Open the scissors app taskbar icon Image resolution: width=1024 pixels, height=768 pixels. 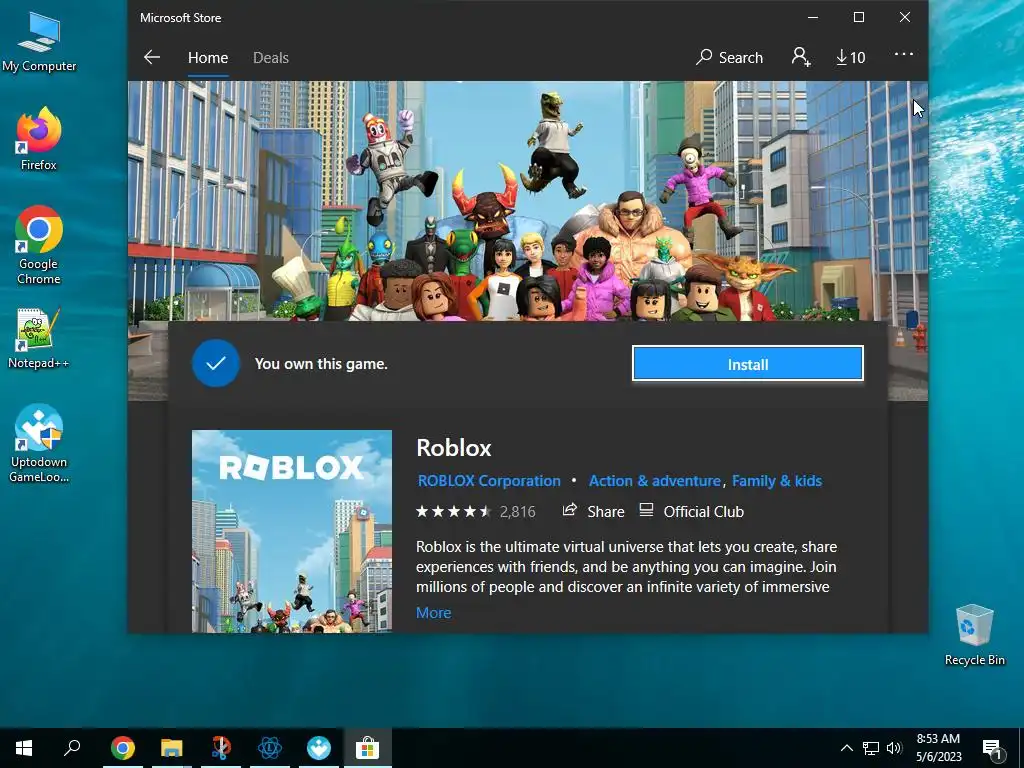[221, 748]
